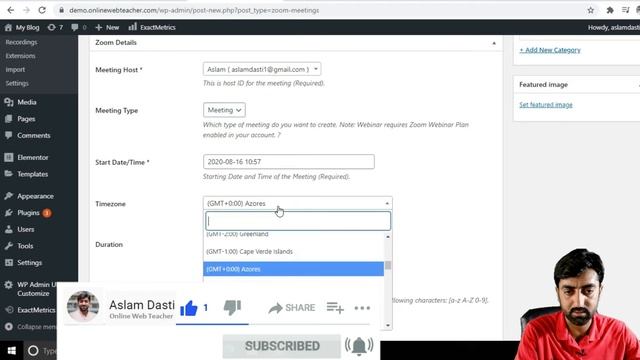Click Add New Category link
The image size is (640, 360).
point(550,50)
